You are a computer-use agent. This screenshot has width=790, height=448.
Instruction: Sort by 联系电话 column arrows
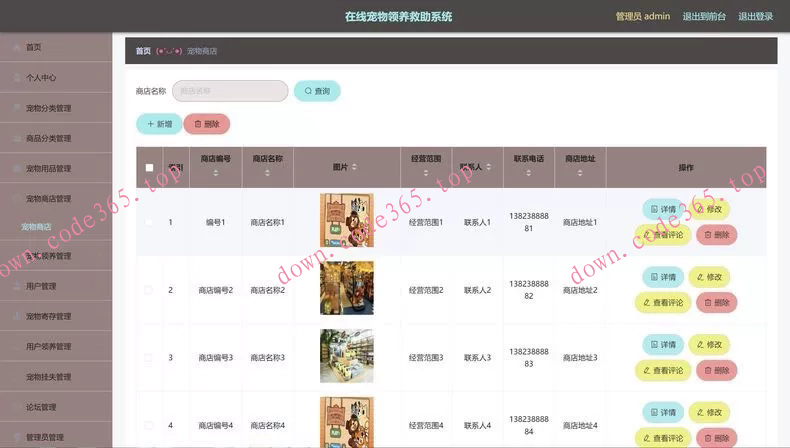pos(529,173)
